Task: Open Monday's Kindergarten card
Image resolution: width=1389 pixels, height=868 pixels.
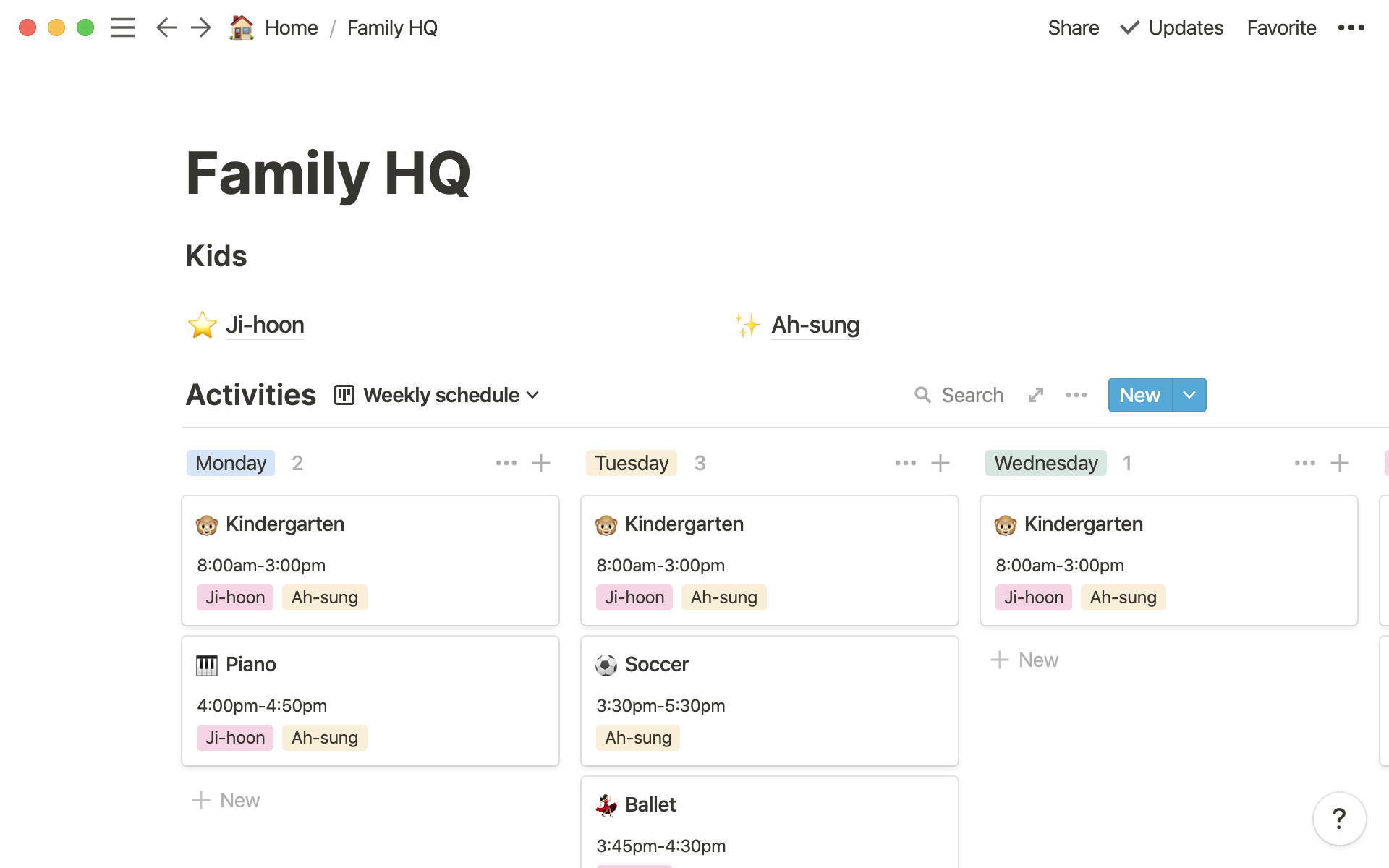Action: (x=370, y=560)
